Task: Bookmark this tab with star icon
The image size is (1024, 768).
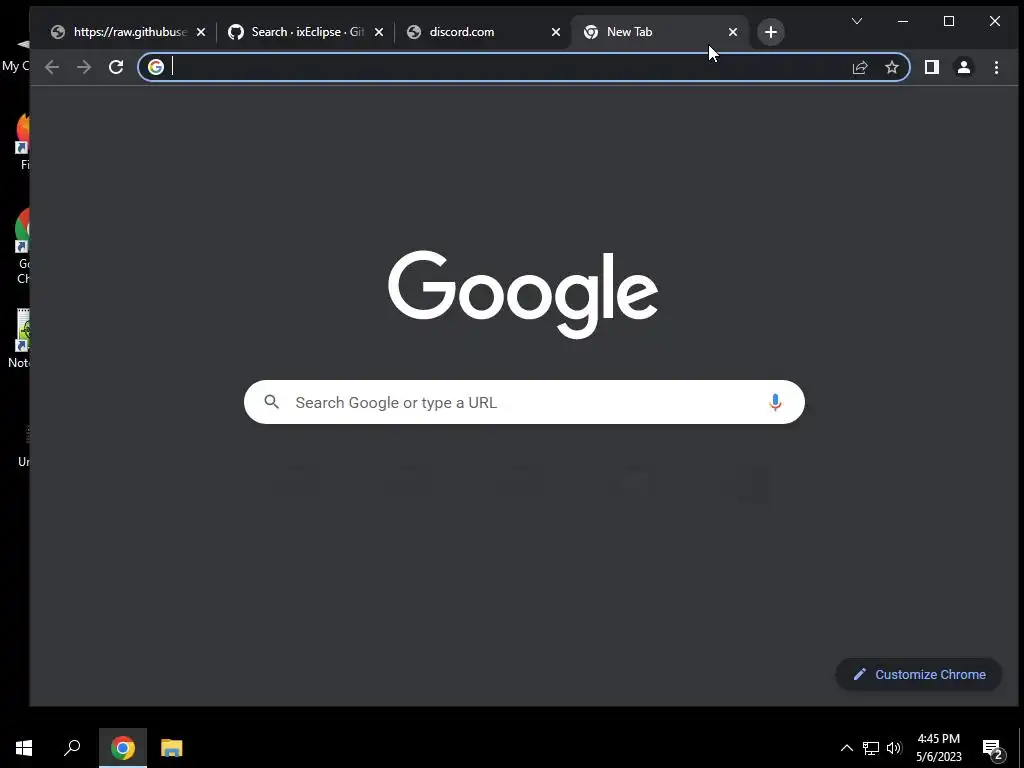Action: pyautogui.click(x=891, y=67)
